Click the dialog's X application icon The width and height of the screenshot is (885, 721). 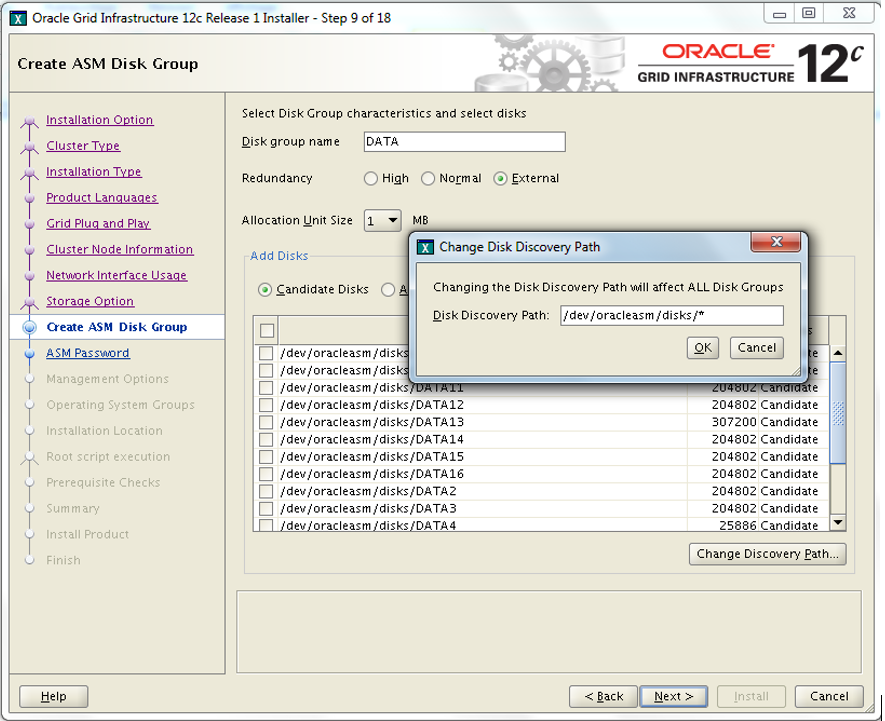pyautogui.click(x=425, y=247)
